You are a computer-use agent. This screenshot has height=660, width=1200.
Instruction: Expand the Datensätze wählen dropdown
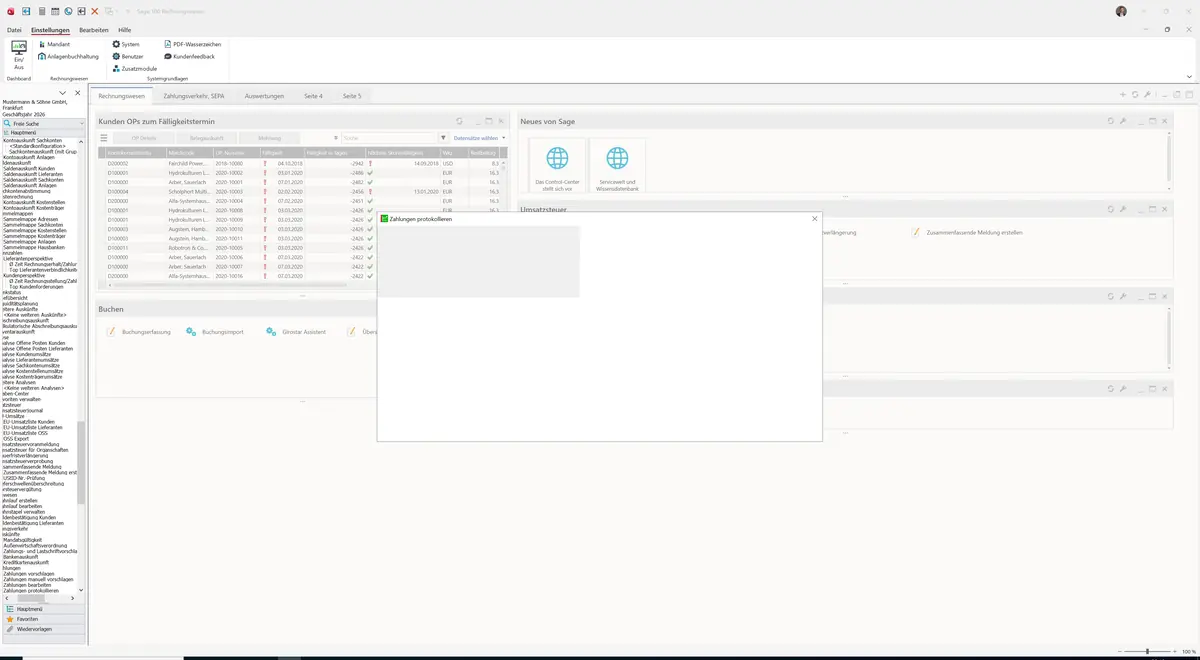click(x=480, y=138)
